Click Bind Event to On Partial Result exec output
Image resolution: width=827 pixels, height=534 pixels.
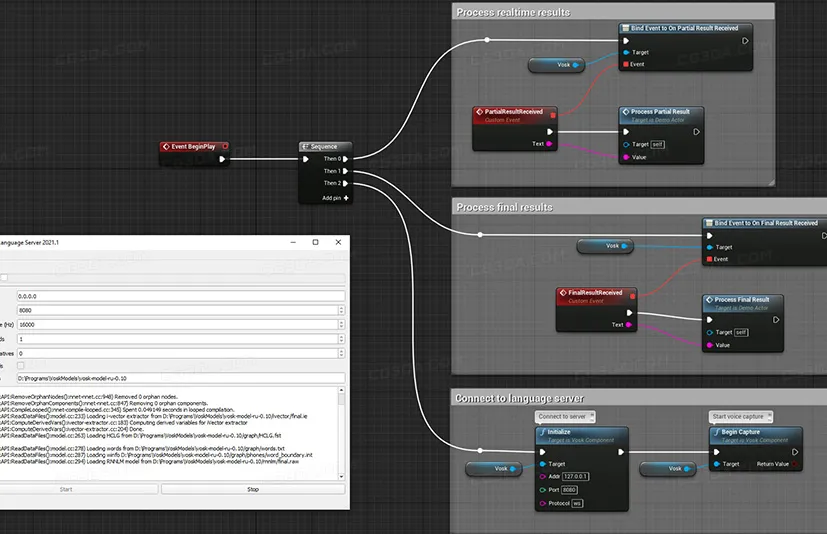[x=745, y=41]
